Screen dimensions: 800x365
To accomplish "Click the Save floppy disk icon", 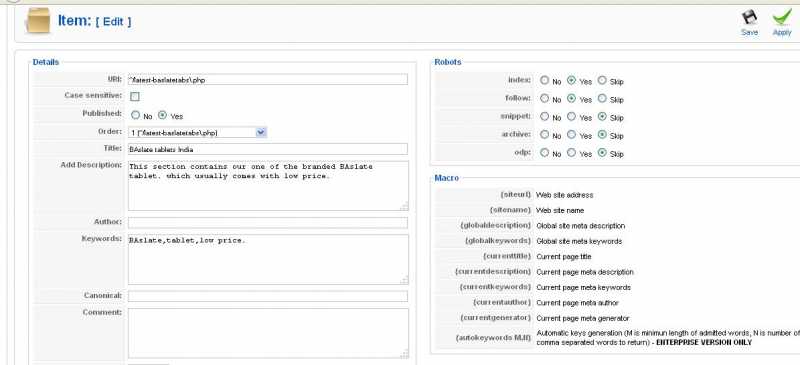I will [749, 18].
